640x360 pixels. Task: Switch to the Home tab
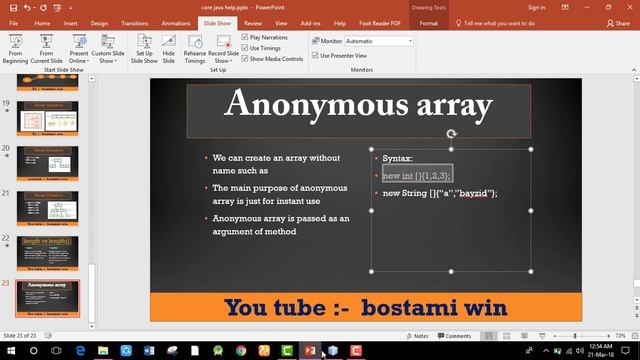pos(42,23)
